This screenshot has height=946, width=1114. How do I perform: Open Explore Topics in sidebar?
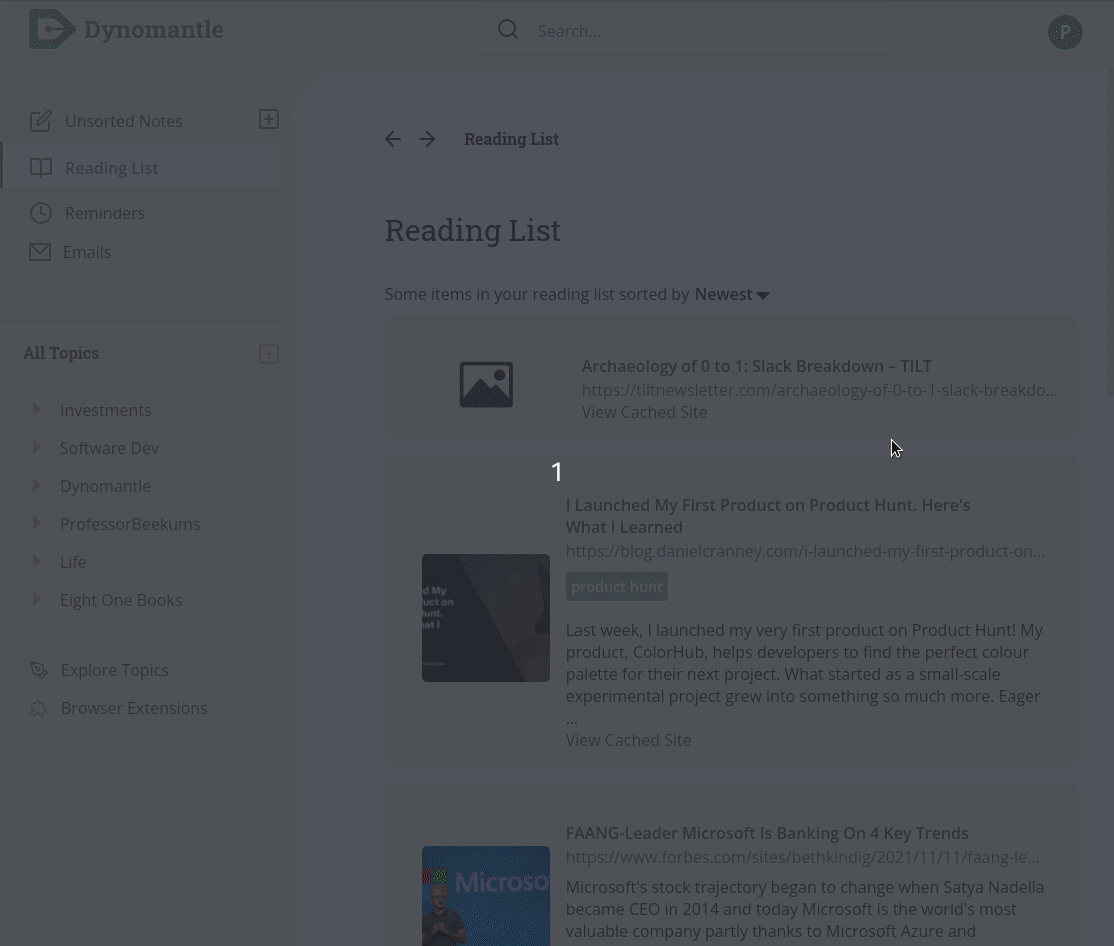tap(114, 670)
